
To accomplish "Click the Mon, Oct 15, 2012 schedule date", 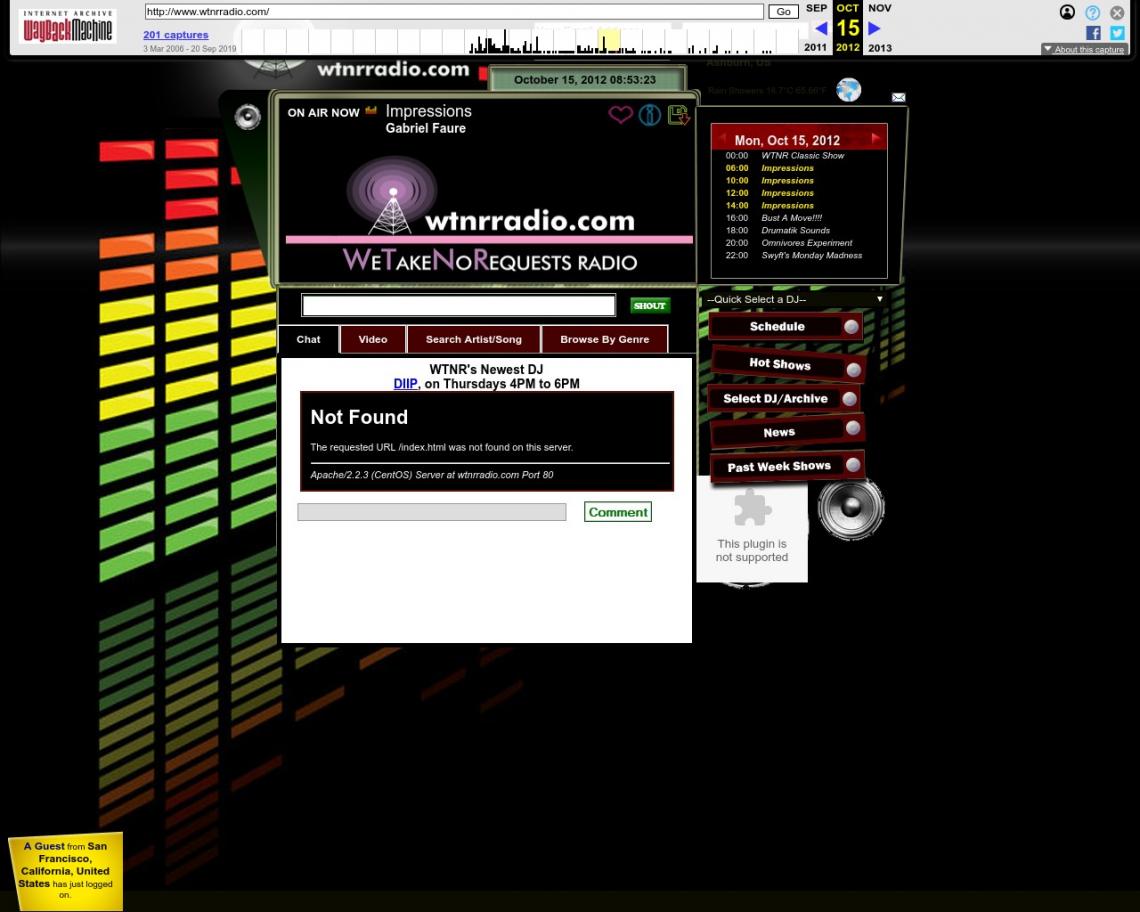I will [787, 140].
